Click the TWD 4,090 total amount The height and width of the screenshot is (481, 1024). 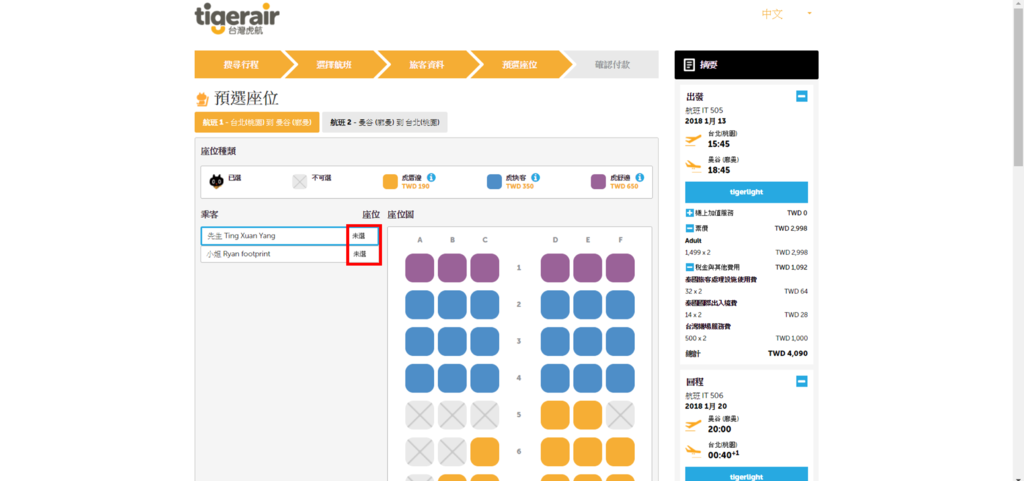[788, 353]
